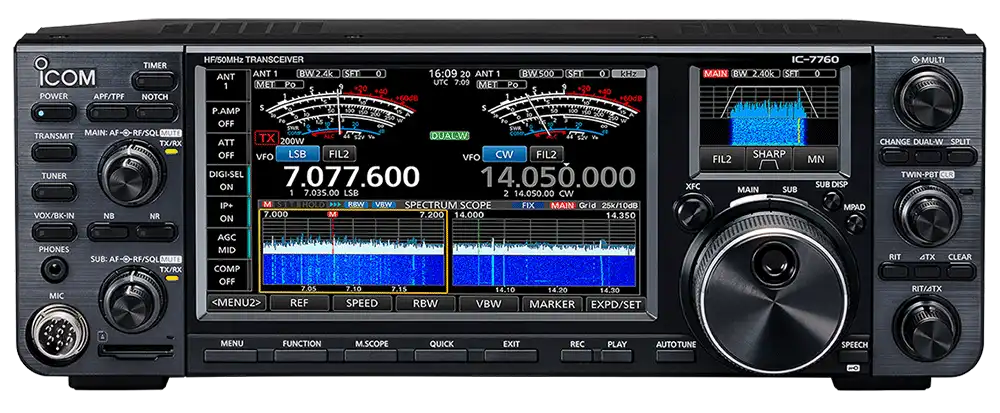1000x413 pixels.
Task: Push the XFC round button
Action: tap(693, 212)
